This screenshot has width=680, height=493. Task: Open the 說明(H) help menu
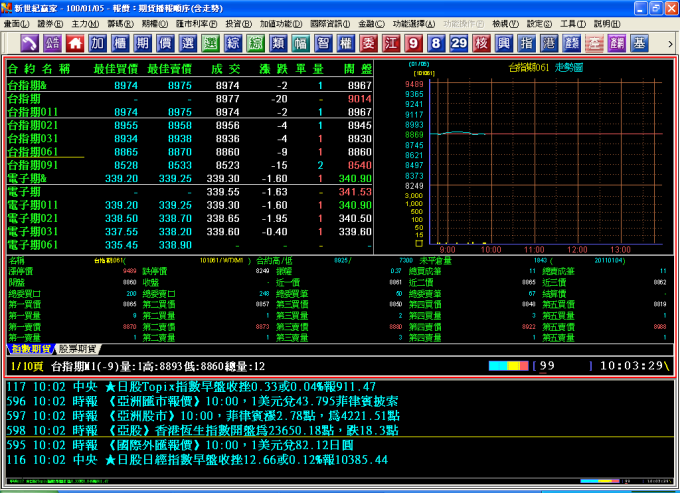[x=607, y=24]
